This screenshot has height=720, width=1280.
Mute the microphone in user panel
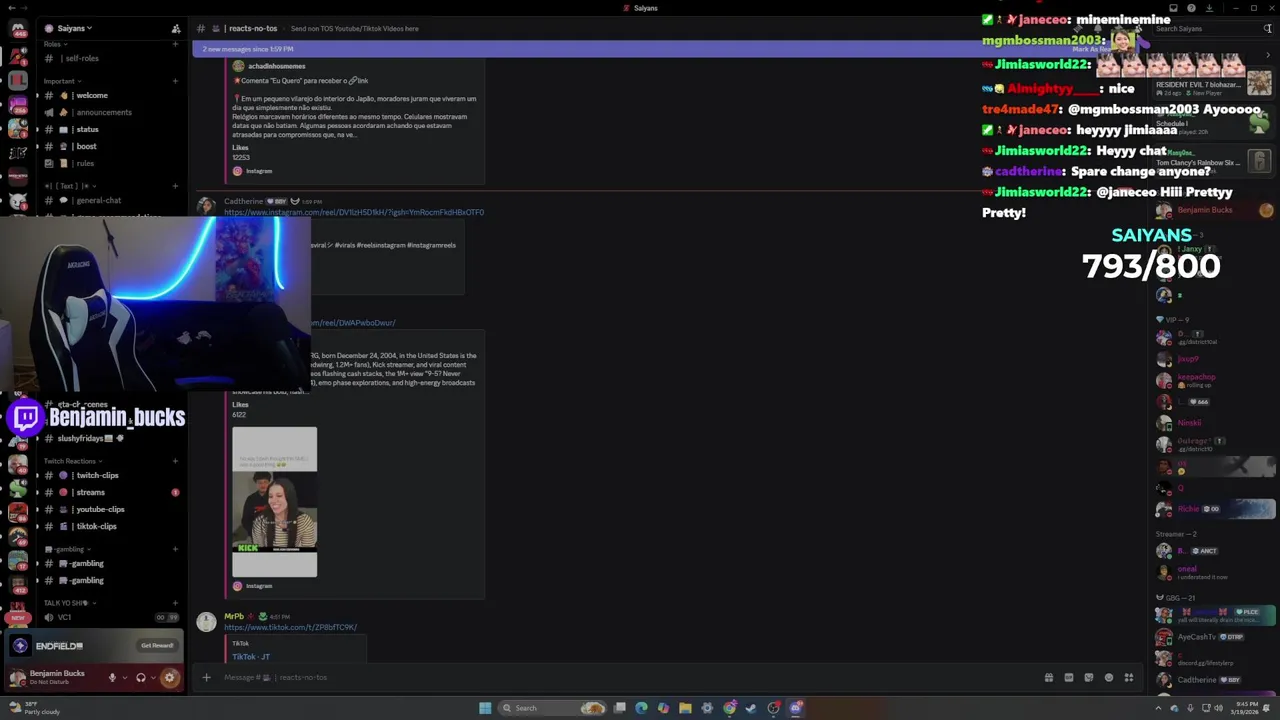[112, 678]
